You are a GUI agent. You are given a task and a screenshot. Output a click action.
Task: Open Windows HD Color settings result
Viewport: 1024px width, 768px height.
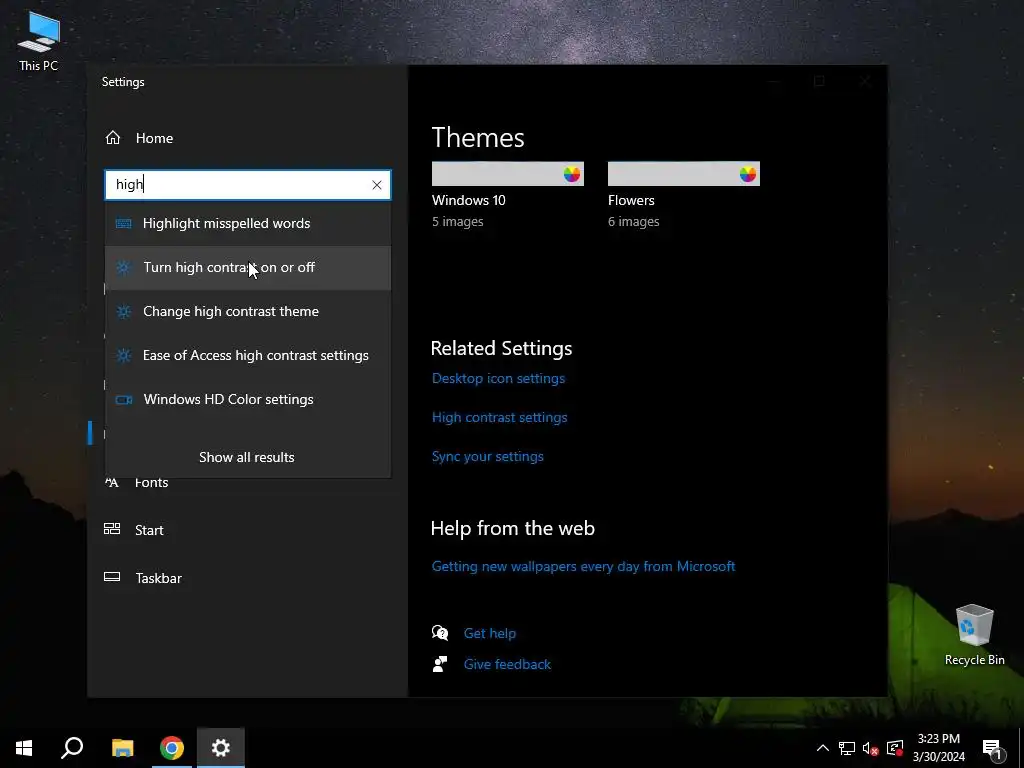coord(248,400)
